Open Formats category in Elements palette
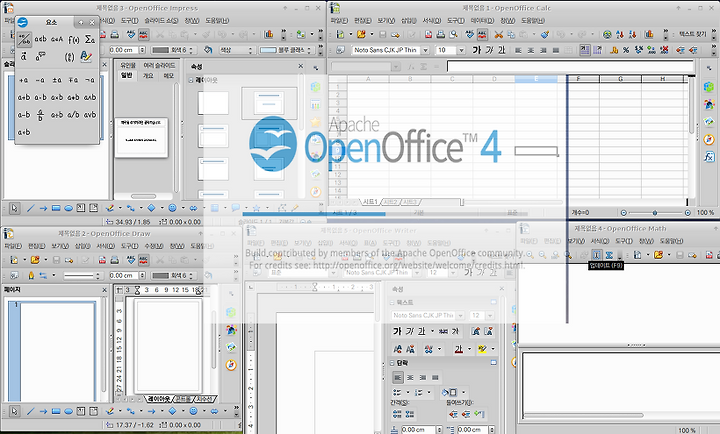The width and height of the screenshot is (720, 434). [86, 56]
